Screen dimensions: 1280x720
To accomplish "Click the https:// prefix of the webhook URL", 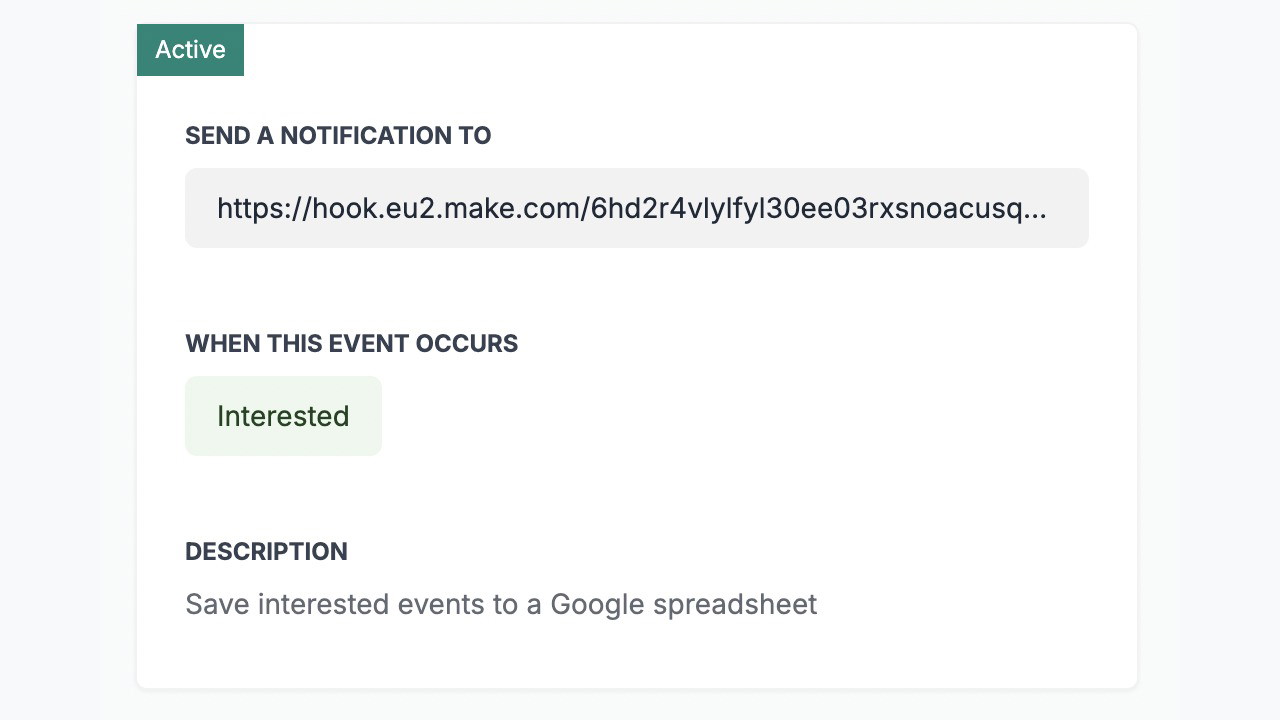I will 263,208.
